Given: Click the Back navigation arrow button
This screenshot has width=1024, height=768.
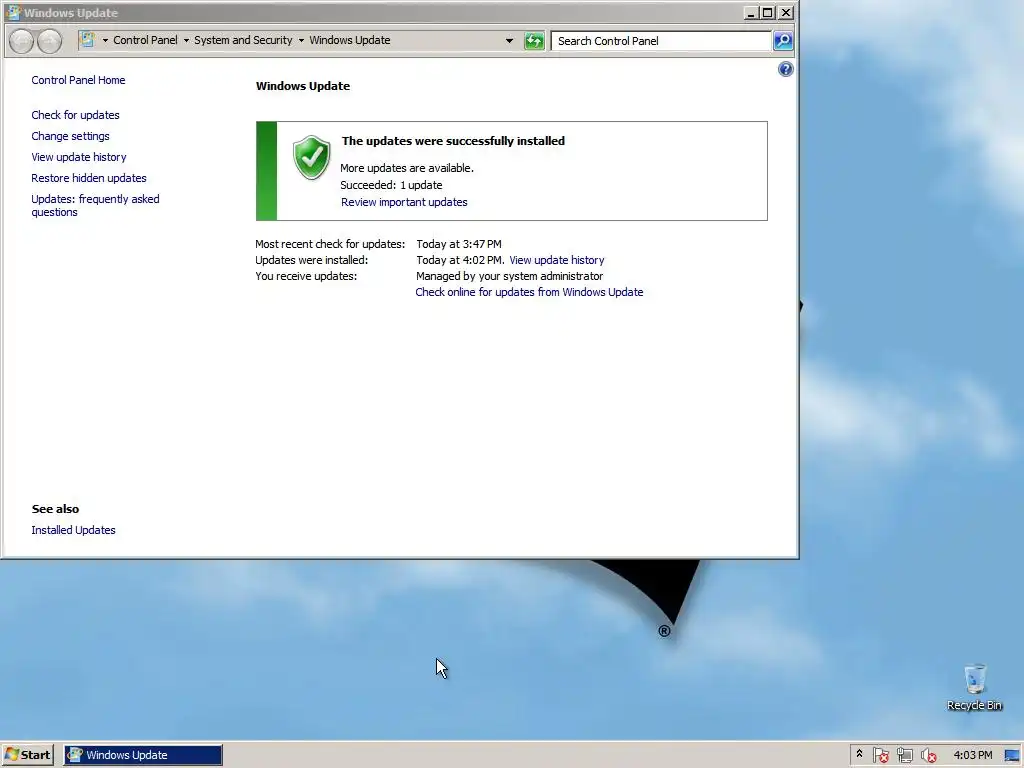Looking at the screenshot, I should pos(22,41).
